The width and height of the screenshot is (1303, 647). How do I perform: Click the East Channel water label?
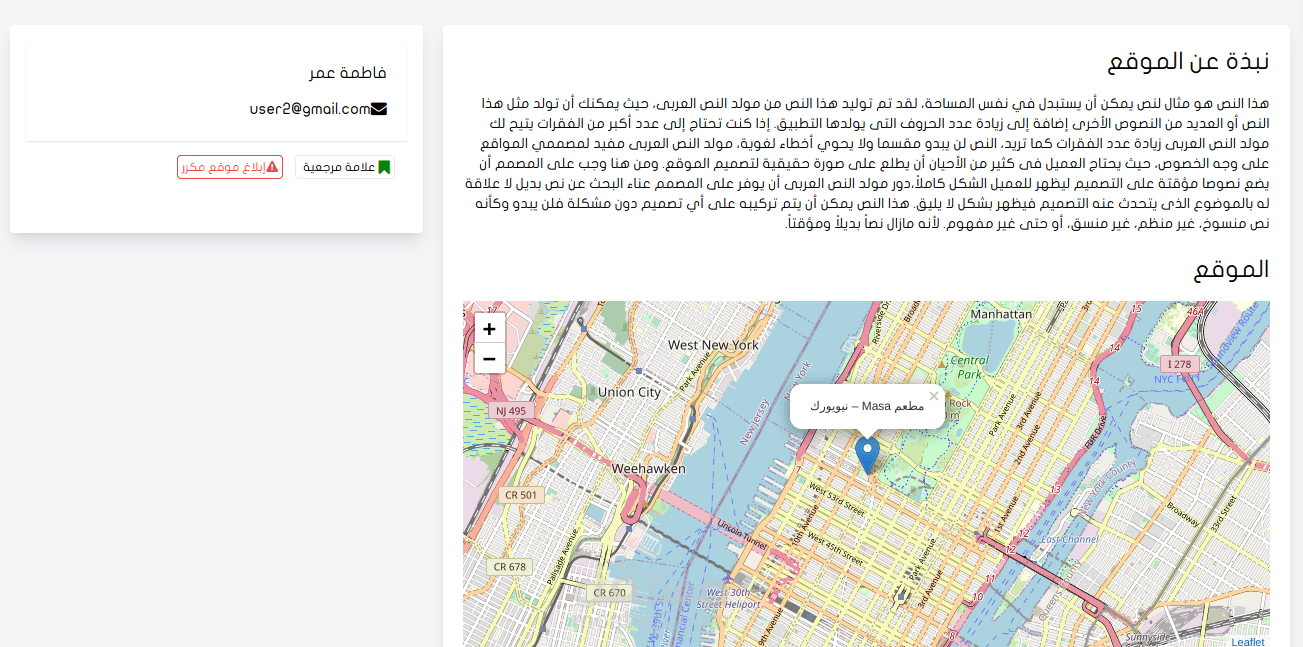click(1069, 539)
